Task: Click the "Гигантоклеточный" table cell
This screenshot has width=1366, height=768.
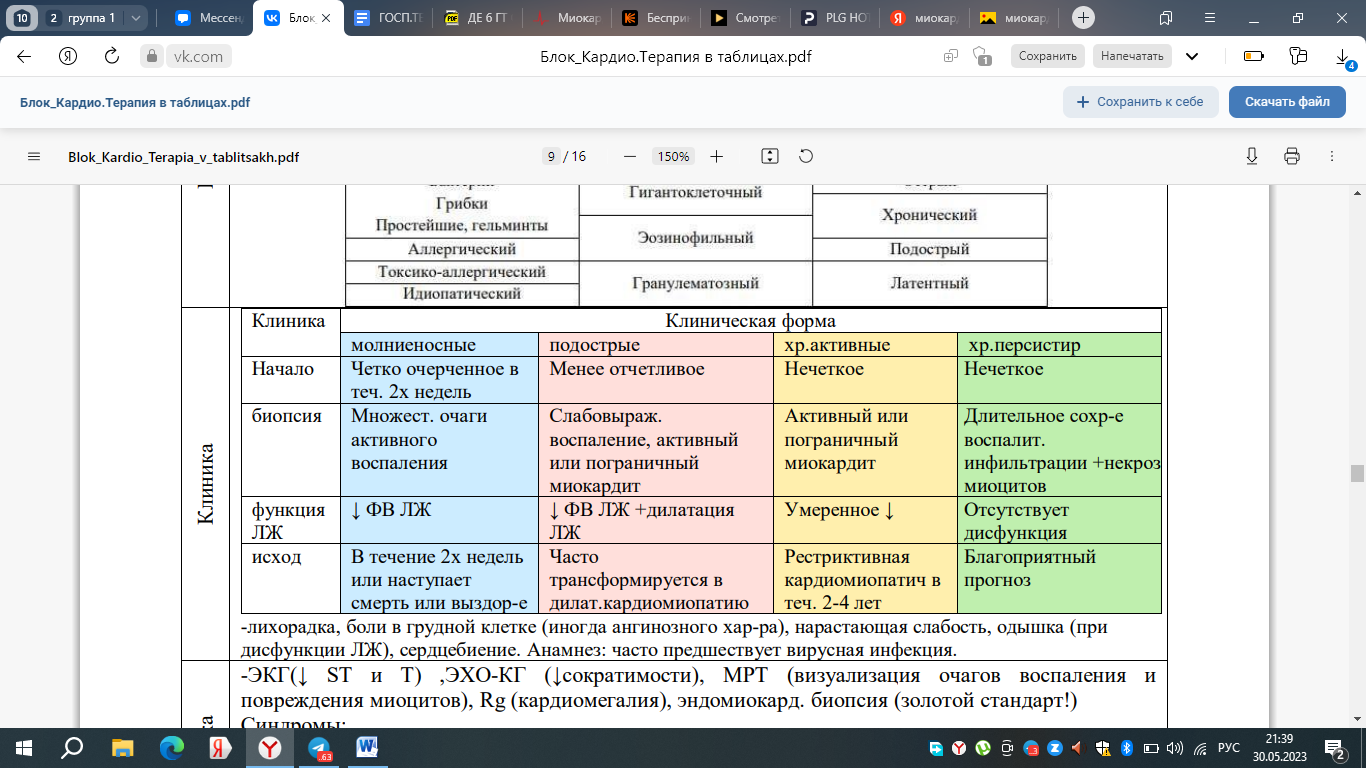Action: (x=695, y=192)
